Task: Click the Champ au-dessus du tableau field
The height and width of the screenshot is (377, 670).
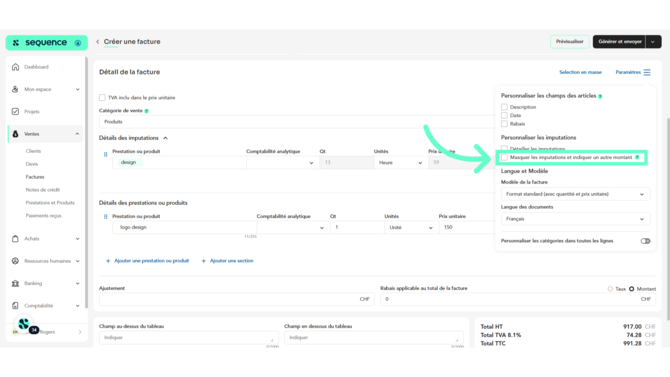Action: click(x=188, y=338)
